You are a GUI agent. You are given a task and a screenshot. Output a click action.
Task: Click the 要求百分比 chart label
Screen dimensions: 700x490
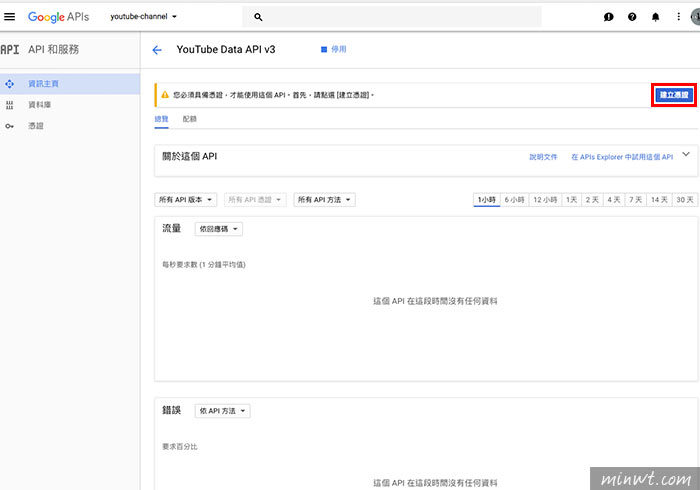(x=179, y=446)
